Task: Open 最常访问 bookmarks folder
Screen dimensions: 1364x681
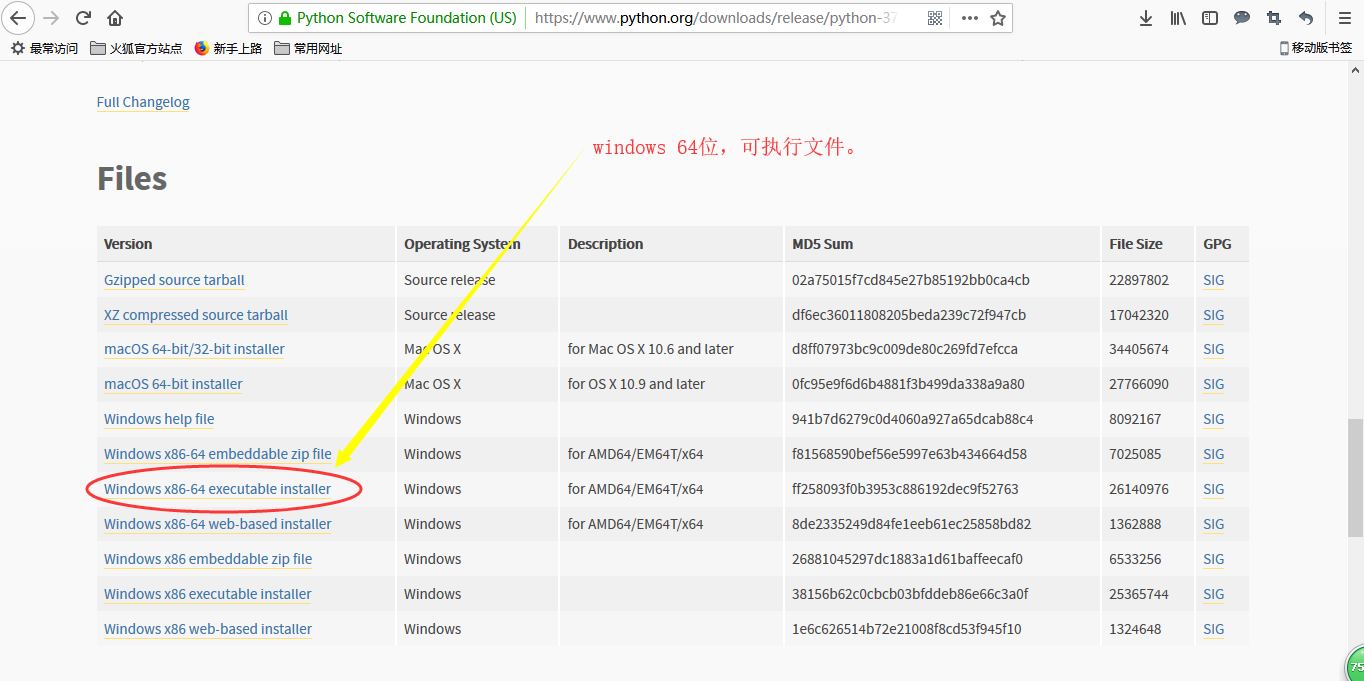Action: 44,48
